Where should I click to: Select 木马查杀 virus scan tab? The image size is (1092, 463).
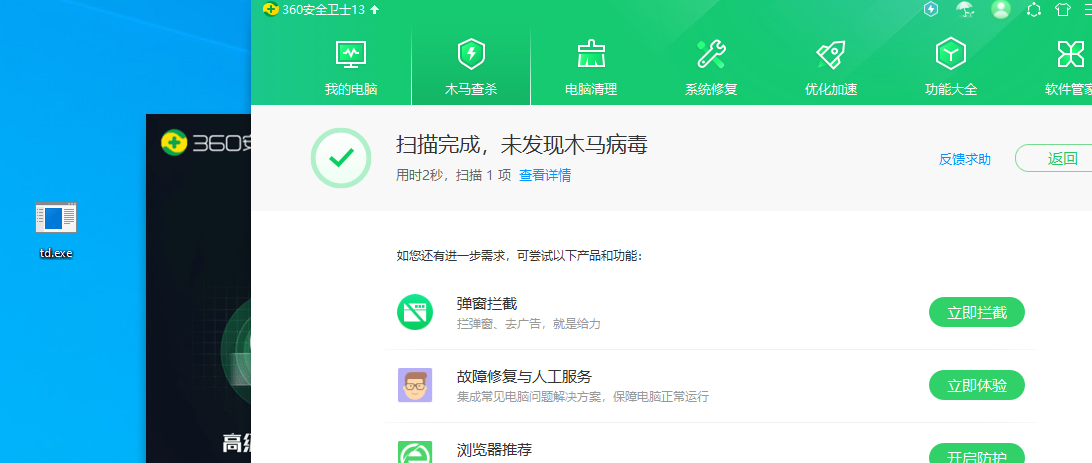pyautogui.click(x=471, y=68)
